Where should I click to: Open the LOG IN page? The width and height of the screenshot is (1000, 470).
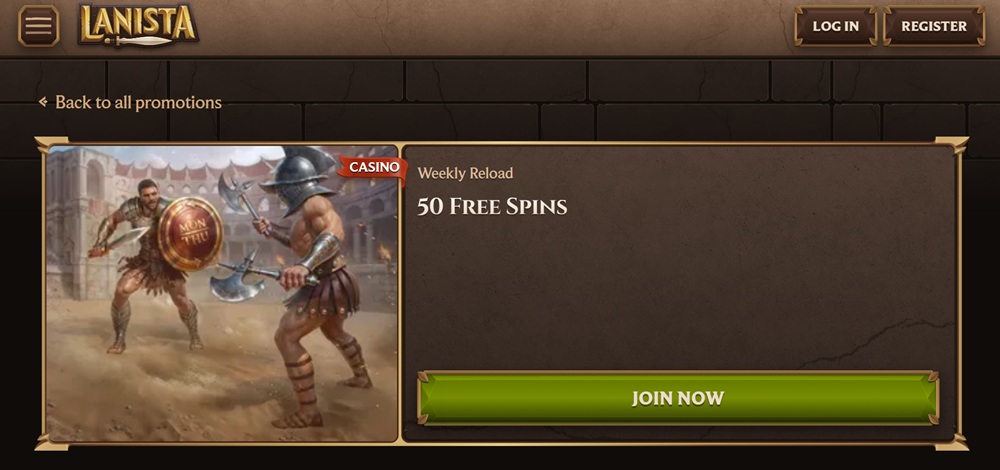pyautogui.click(x=835, y=26)
